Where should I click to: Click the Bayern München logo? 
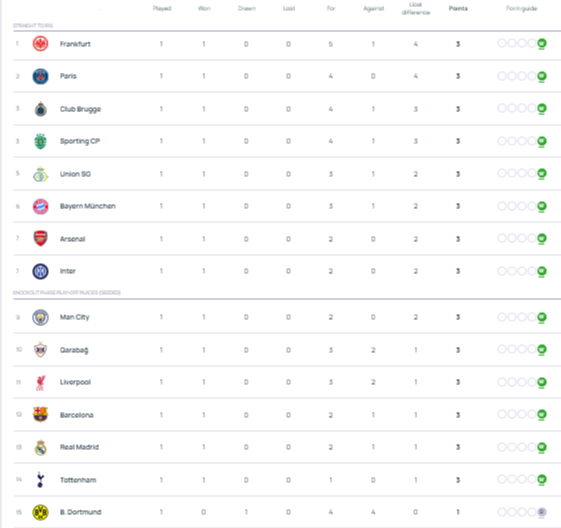point(40,206)
